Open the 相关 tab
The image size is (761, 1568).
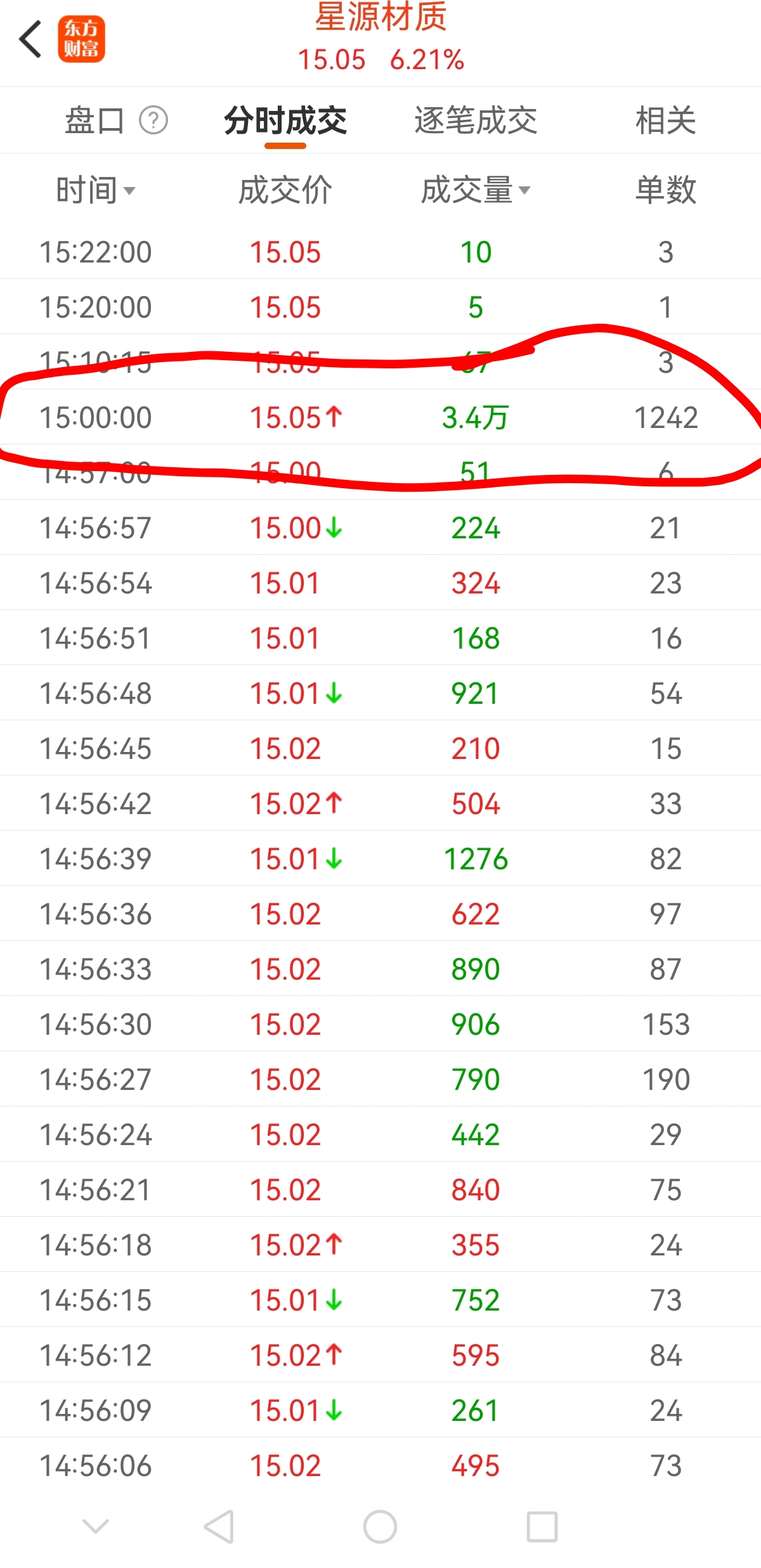click(x=666, y=120)
